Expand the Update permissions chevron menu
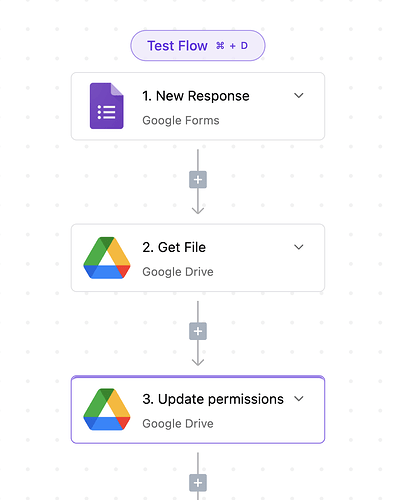393x500 pixels. (299, 399)
